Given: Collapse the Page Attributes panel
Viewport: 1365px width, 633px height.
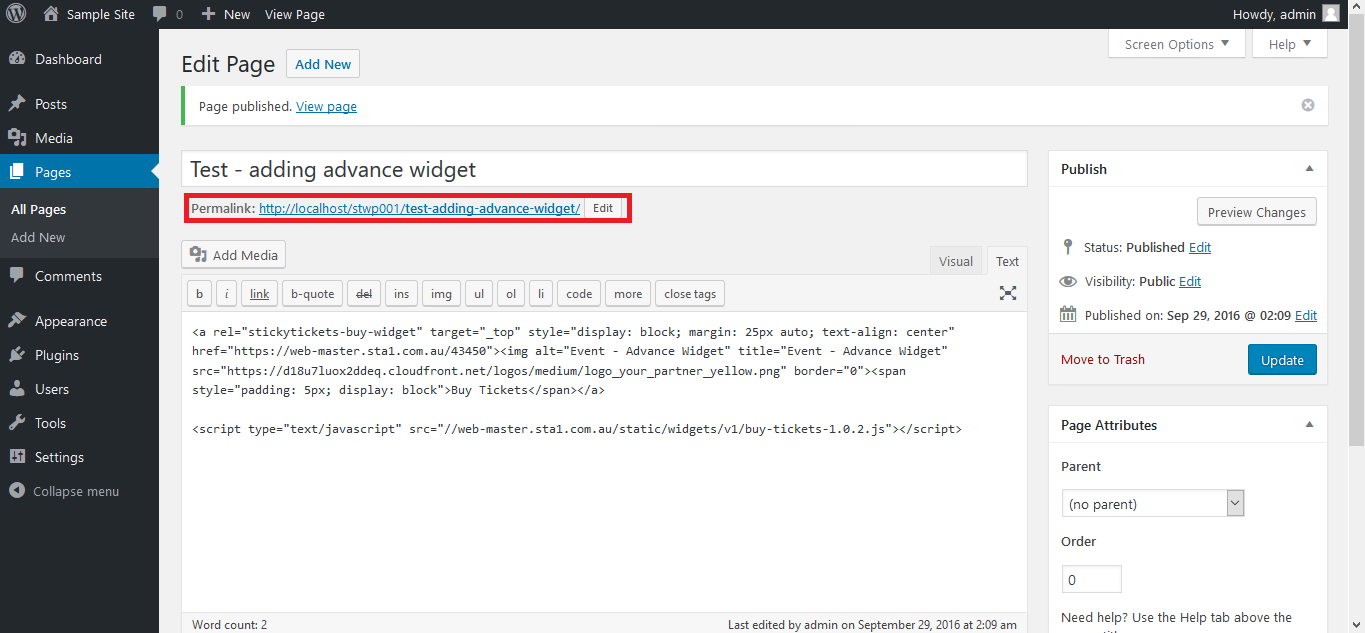Looking at the screenshot, I should (x=1310, y=425).
